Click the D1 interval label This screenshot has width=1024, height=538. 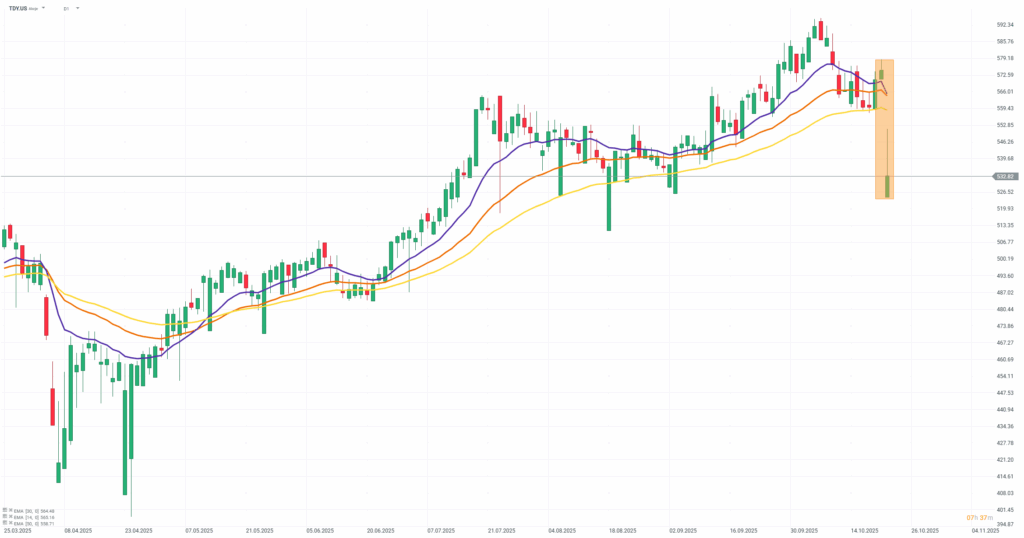pyautogui.click(x=66, y=8)
